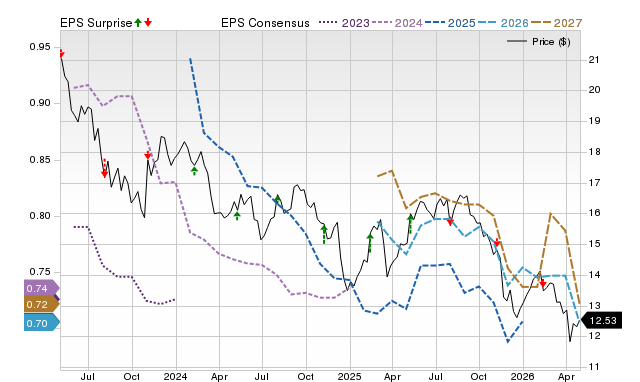Viewport: 640px width, 382px height.
Task: Click the 0.85 EPS axis label
Action: 40,160
